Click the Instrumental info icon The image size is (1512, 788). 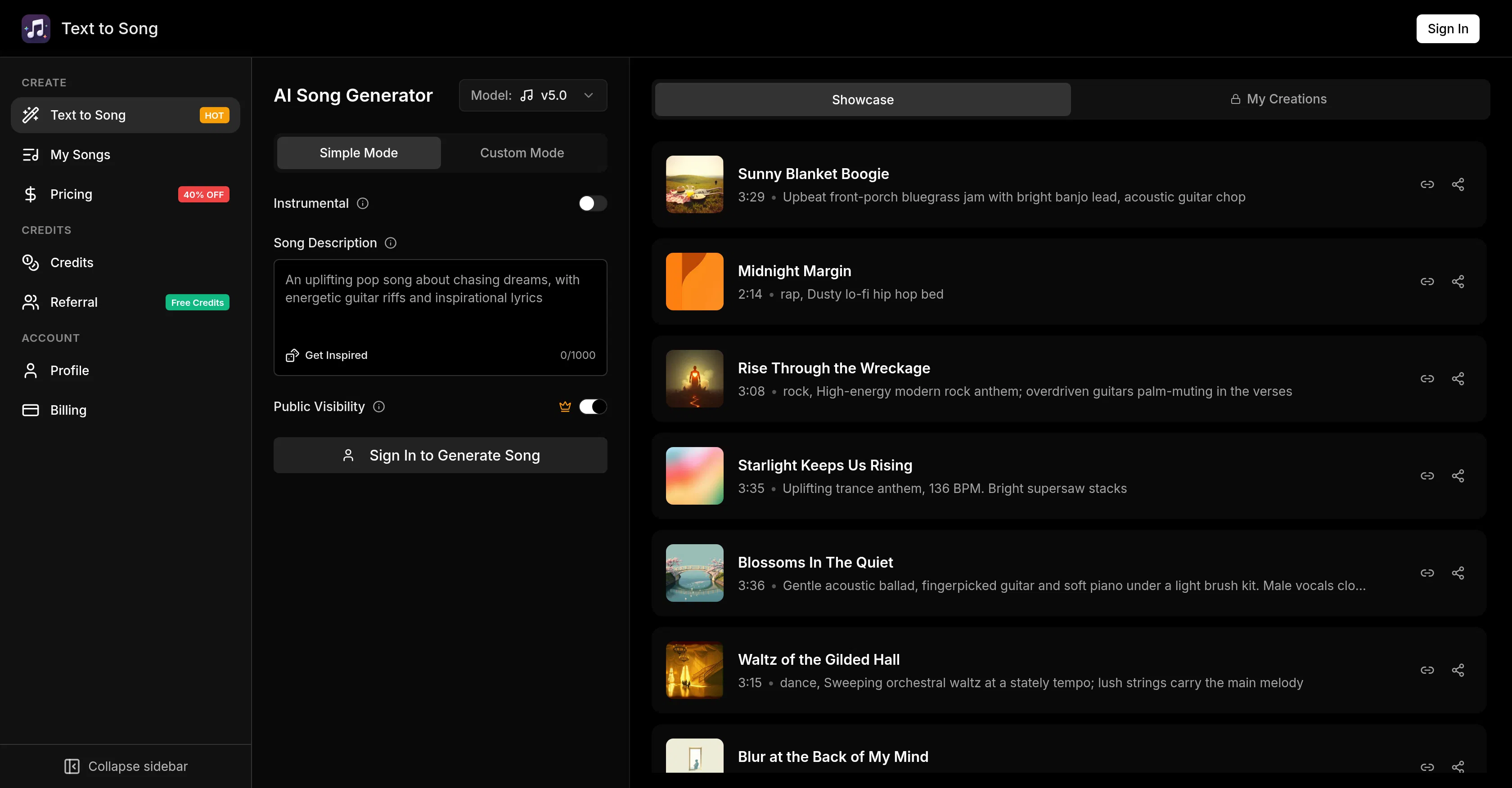363,204
